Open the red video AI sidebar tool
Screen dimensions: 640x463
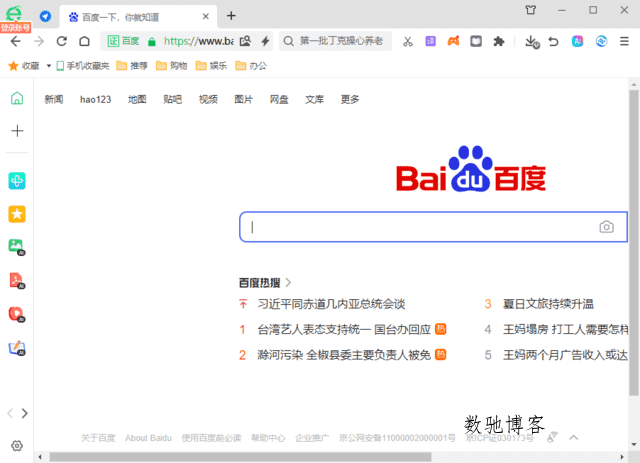click(17, 314)
